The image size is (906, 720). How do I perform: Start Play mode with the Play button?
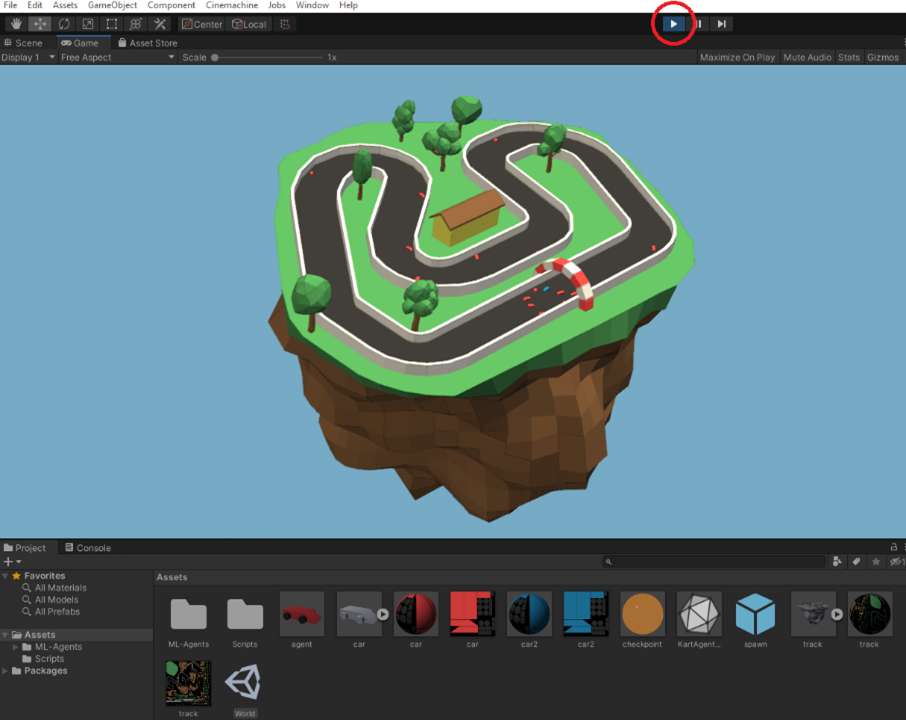[x=673, y=24]
